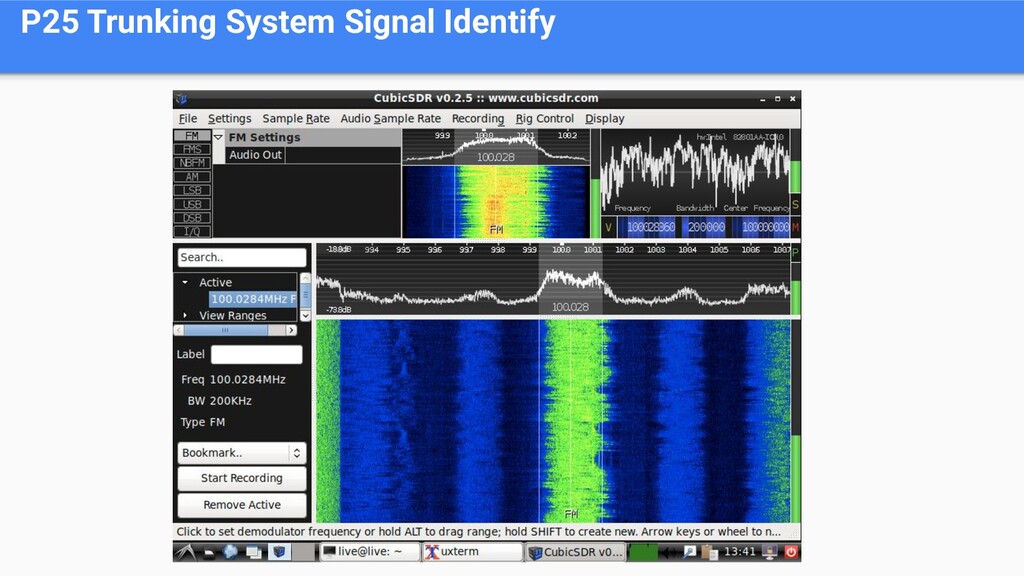Click the taskbar green CPU monitor
The image size is (1024, 576).
click(x=643, y=552)
